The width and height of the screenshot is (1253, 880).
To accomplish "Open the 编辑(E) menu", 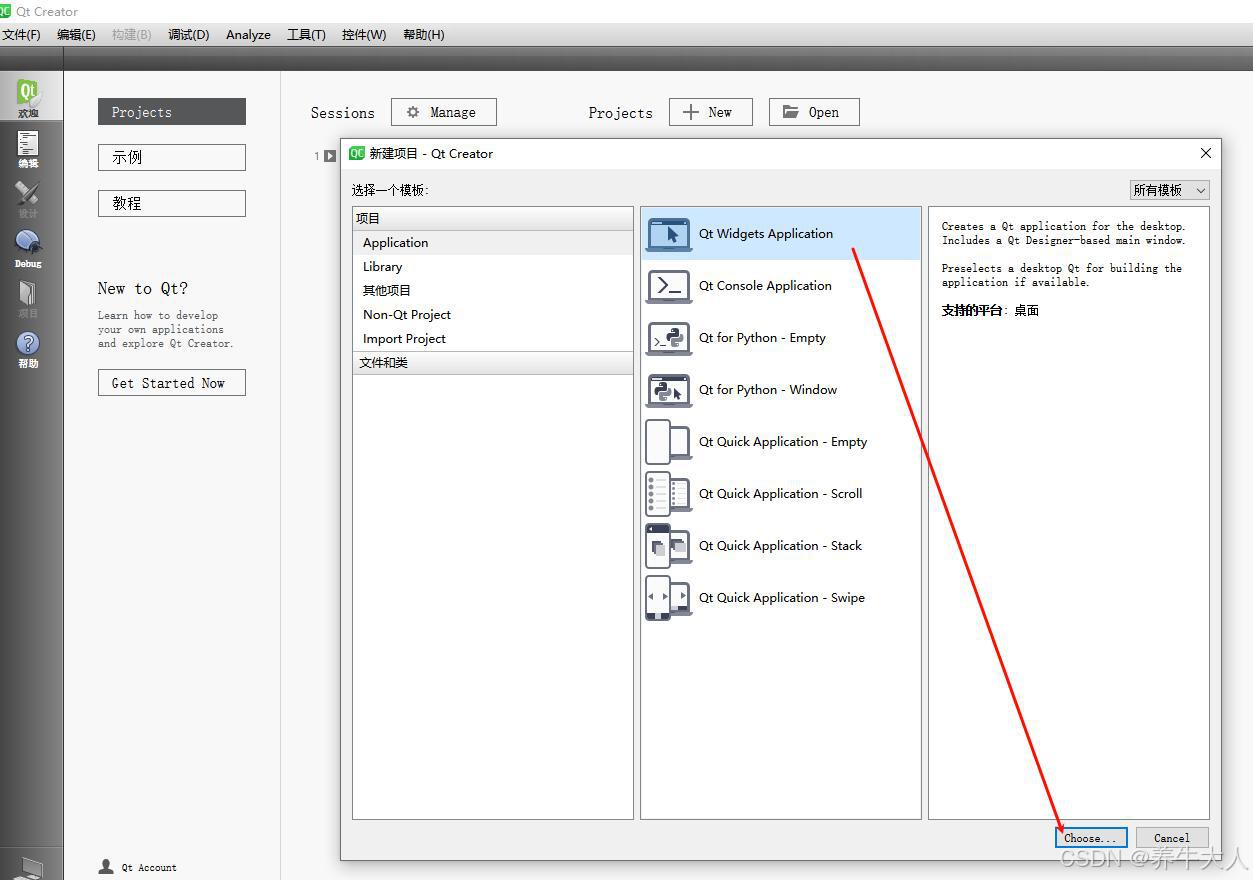I will [x=76, y=34].
